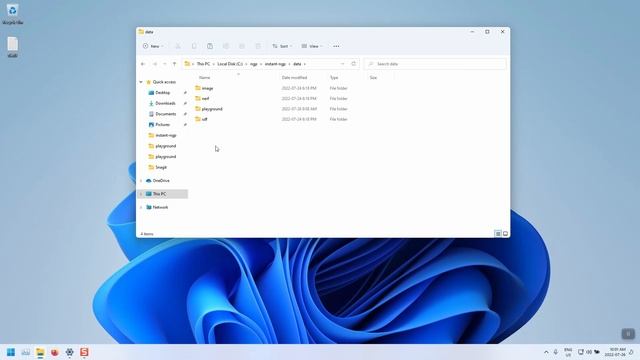Viewport: 640px width, 360px height.
Task: Select the Recycle Bin desktop icon
Action: click(x=12, y=14)
